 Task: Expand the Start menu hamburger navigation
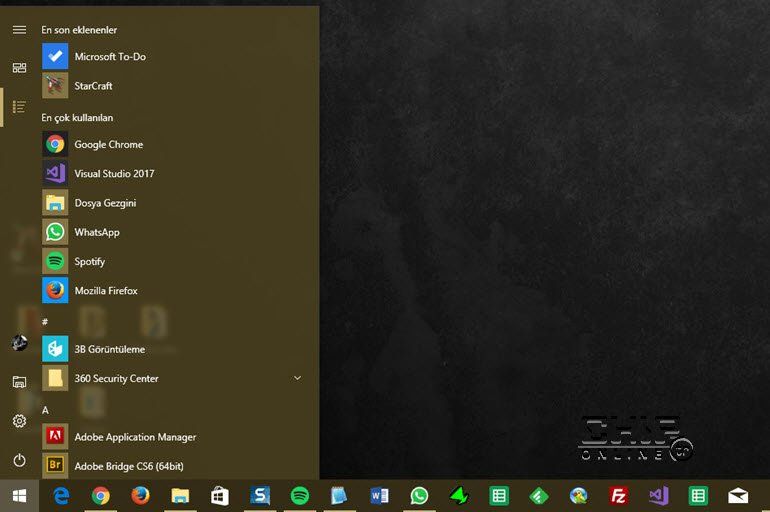19,30
